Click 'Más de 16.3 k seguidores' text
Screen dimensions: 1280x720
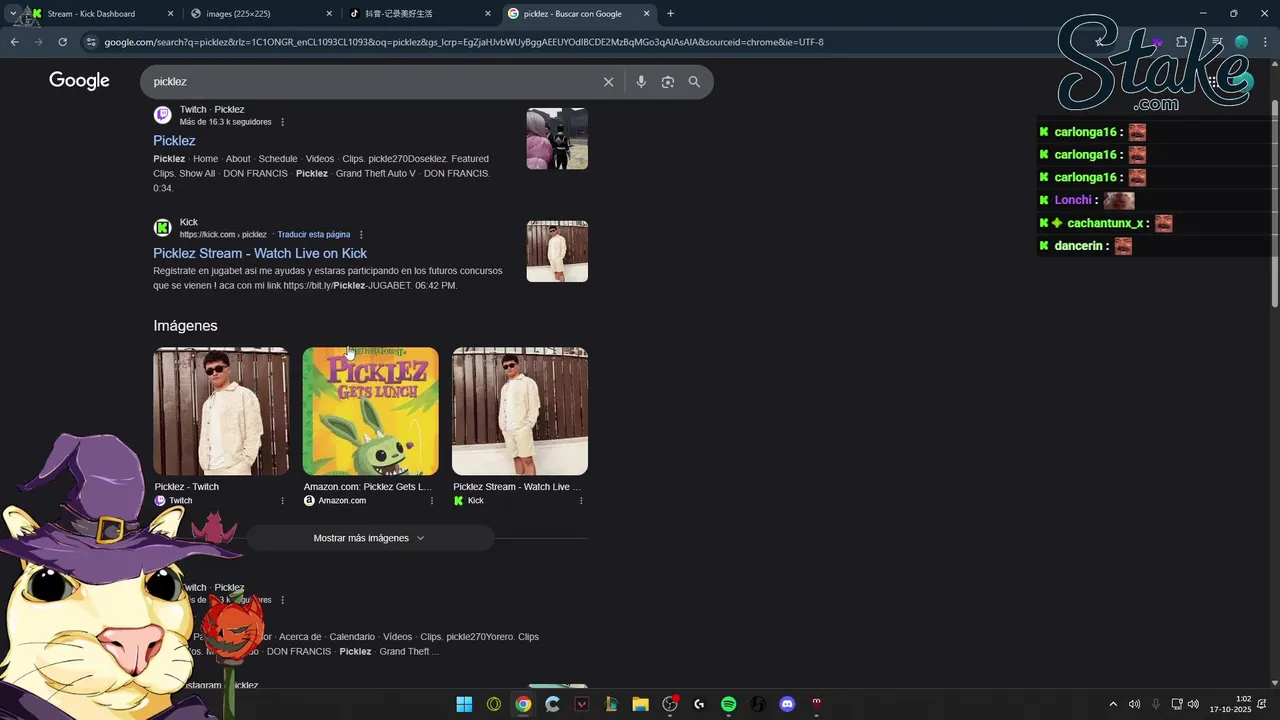(225, 122)
